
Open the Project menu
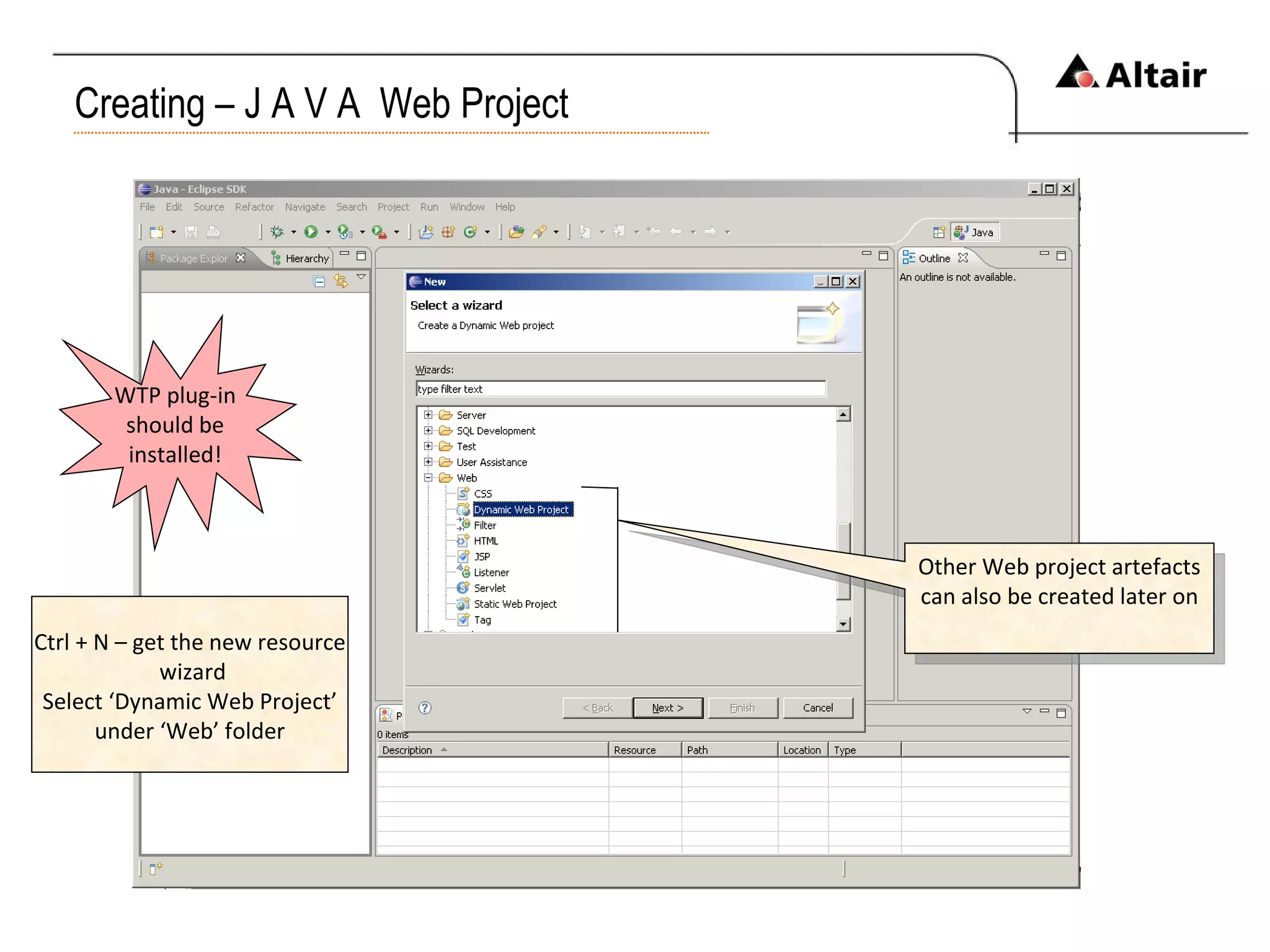393,207
